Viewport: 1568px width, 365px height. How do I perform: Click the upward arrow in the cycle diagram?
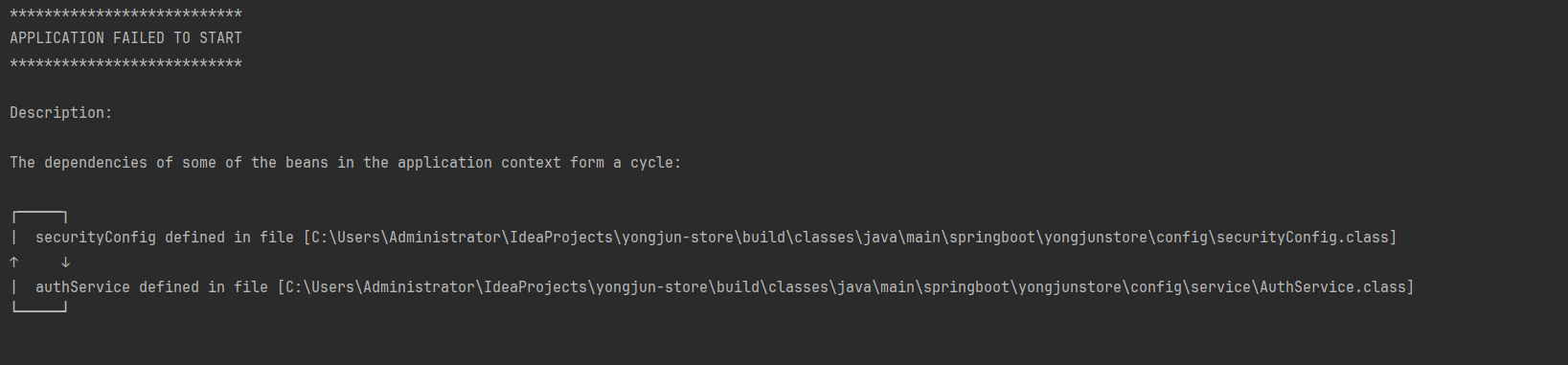pyautogui.click(x=14, y=262)
